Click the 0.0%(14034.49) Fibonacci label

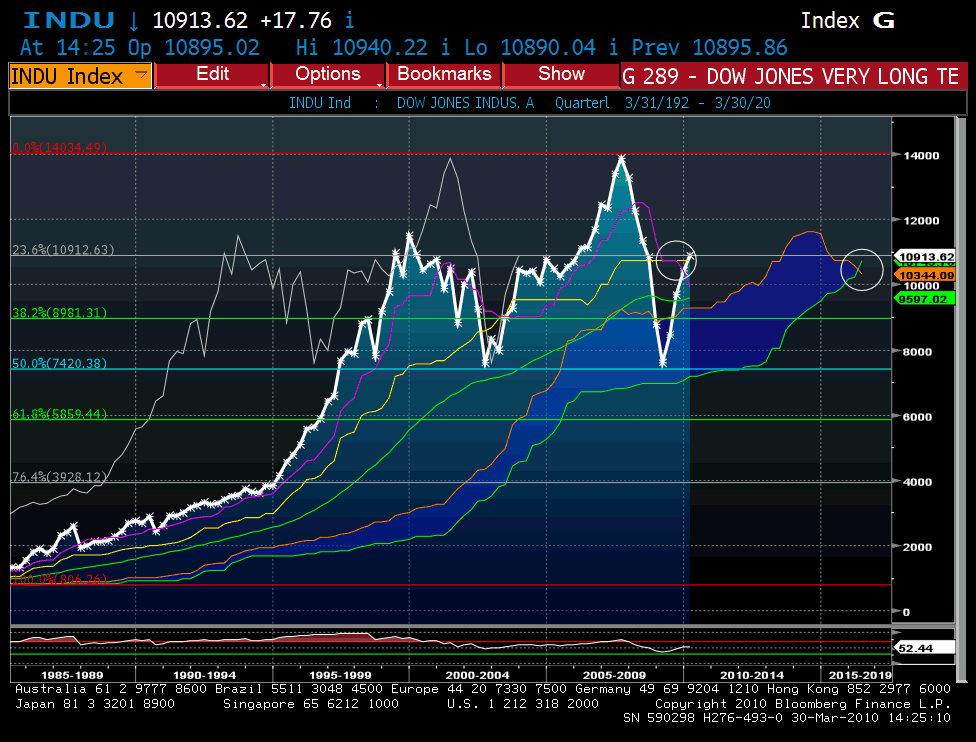(60, 148)
